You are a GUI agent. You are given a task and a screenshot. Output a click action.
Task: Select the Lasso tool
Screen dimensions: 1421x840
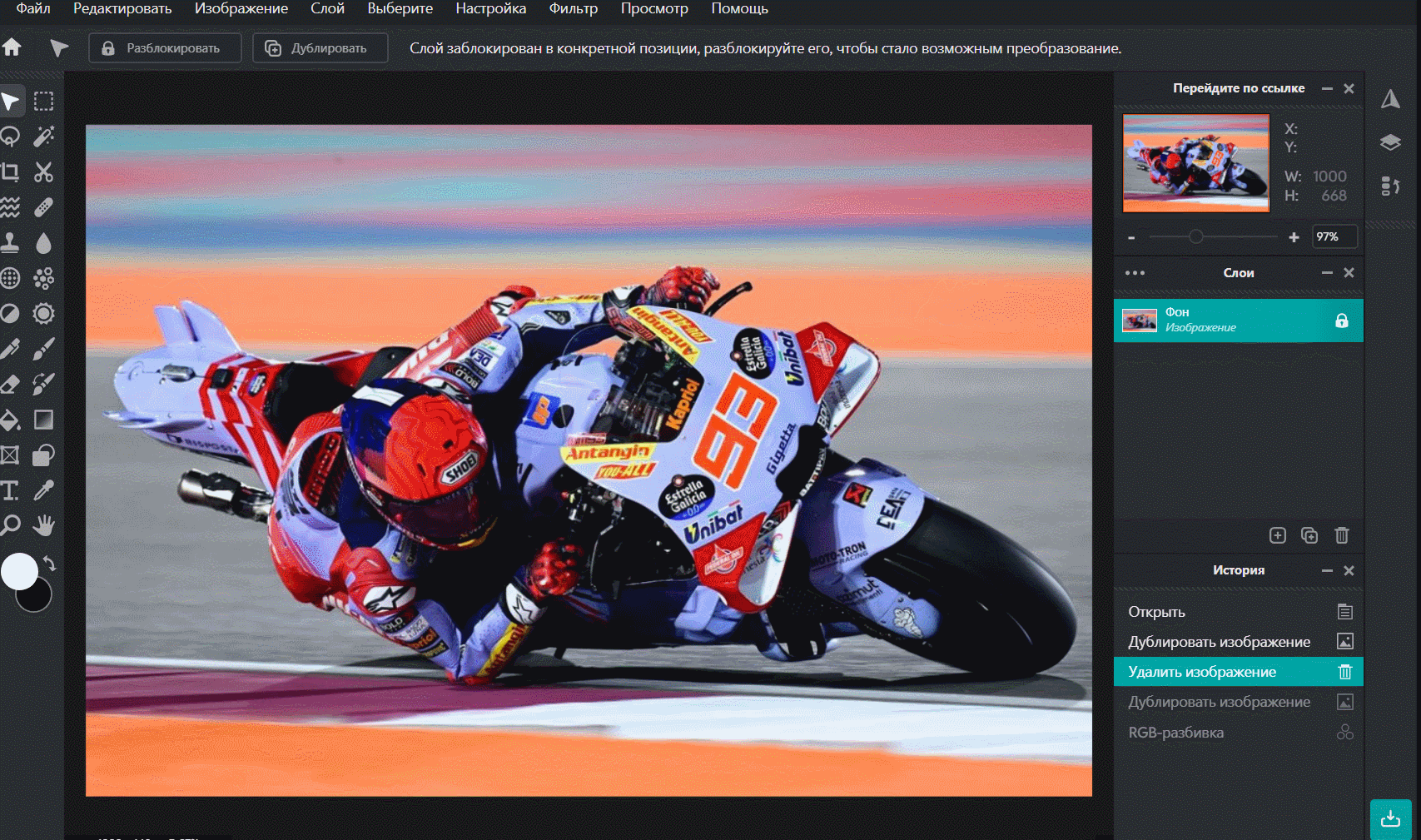pos(10,137)
